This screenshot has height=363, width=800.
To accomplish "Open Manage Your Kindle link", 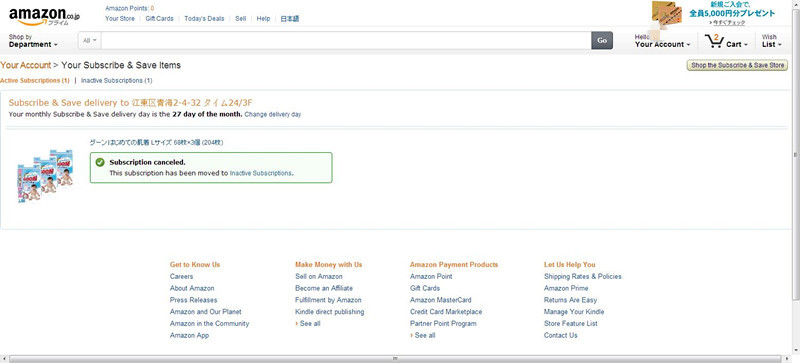I will point(574,311).
